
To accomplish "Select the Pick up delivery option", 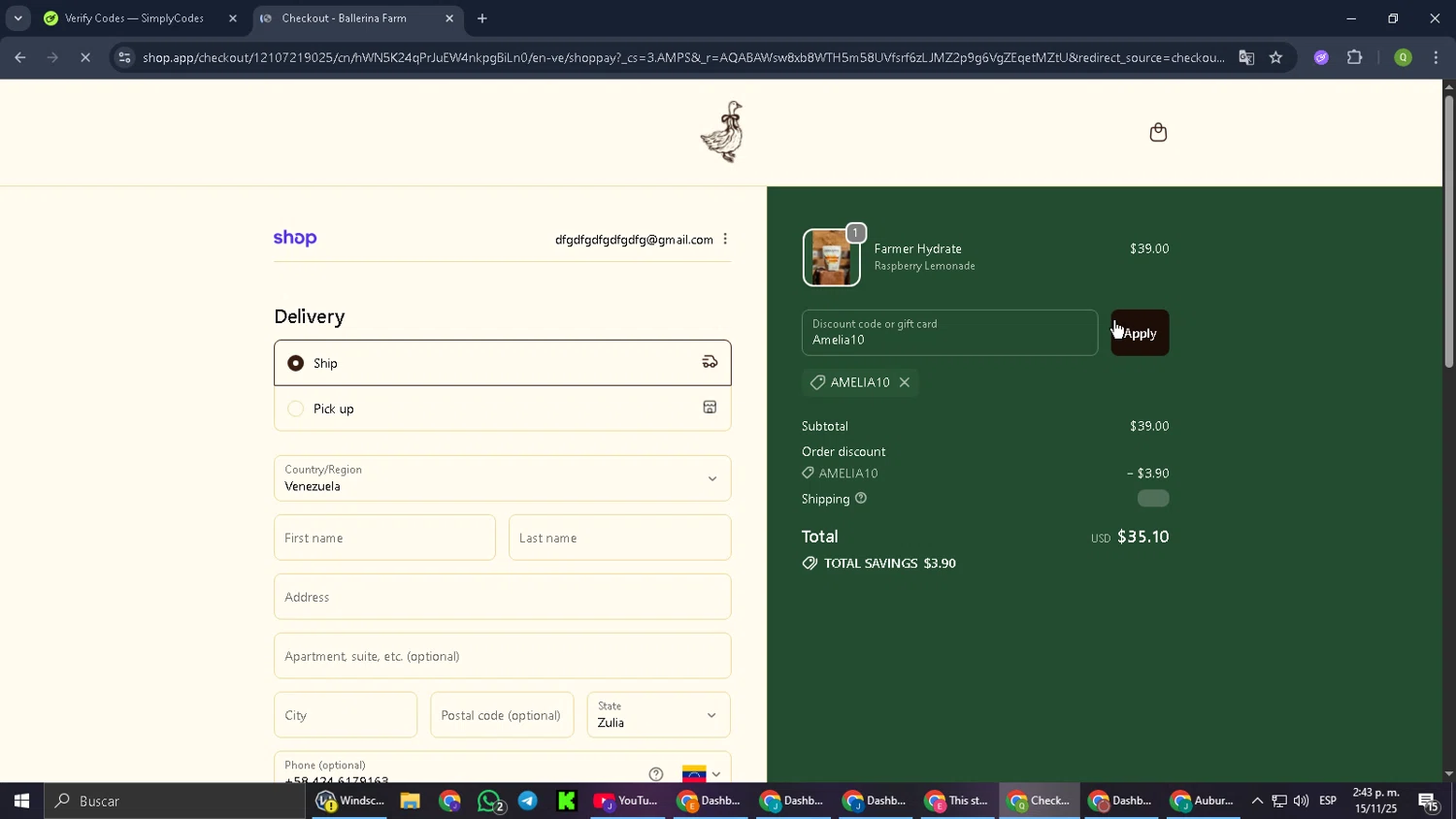I will (x=503, y=409).
